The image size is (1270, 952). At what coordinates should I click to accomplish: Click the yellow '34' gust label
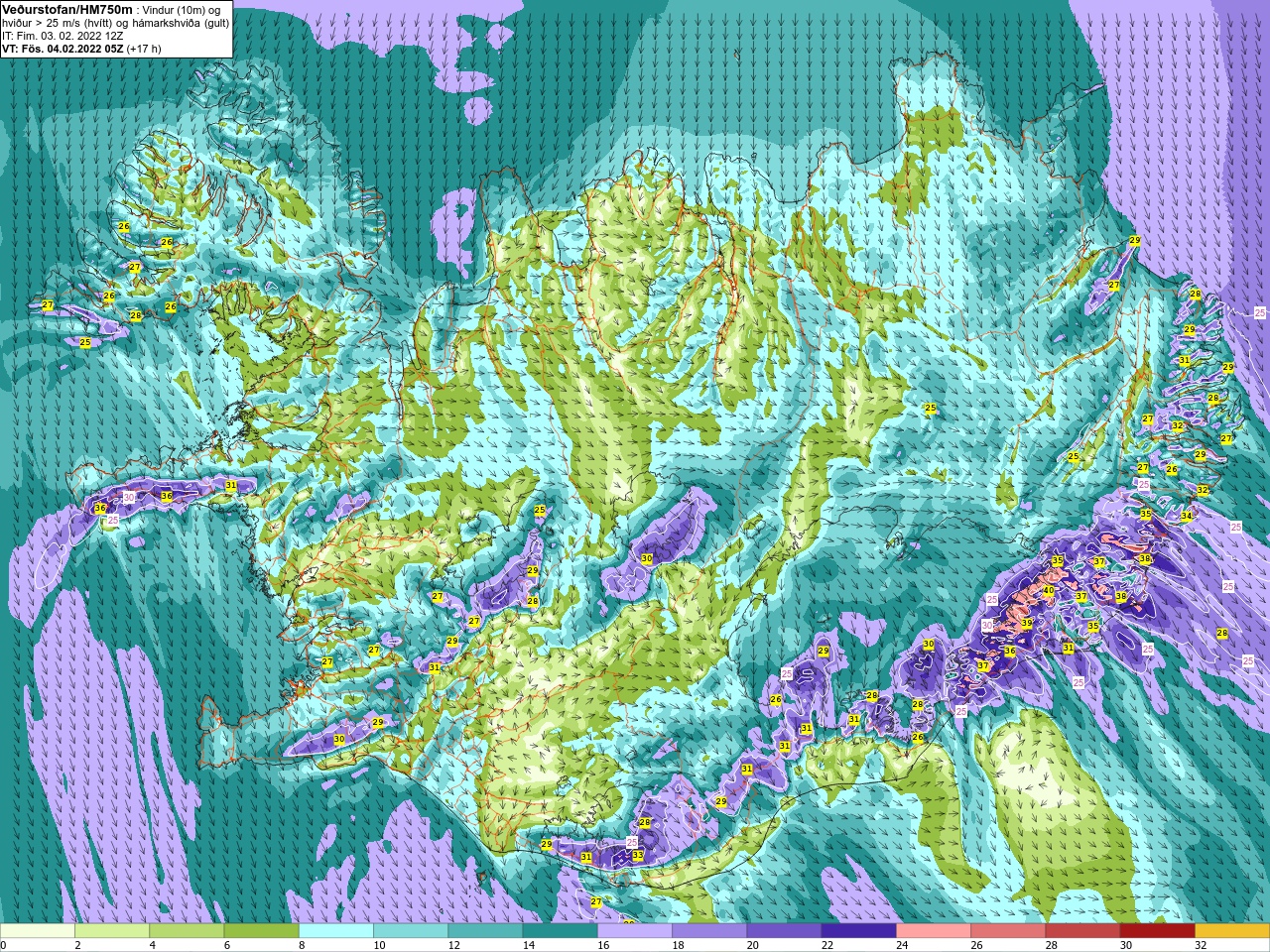tap(1186, 517)
